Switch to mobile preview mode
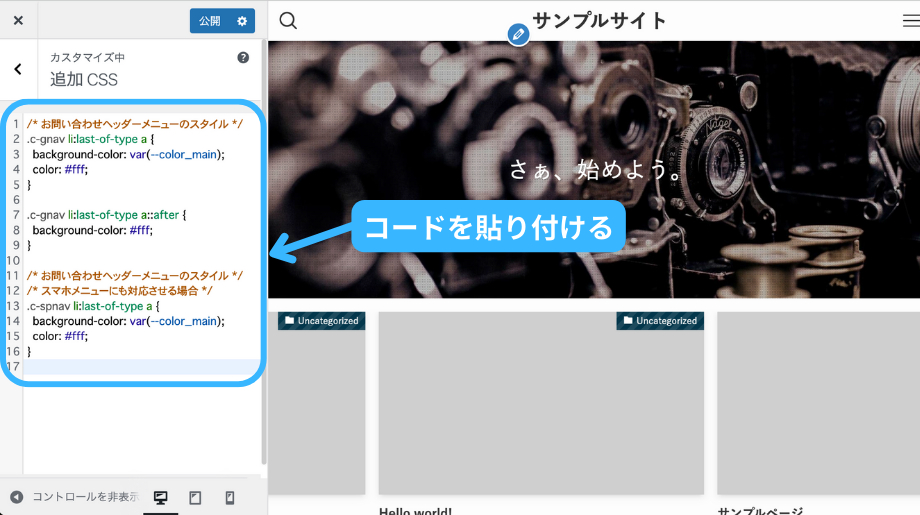920x515 pixels. click(229, 497)
